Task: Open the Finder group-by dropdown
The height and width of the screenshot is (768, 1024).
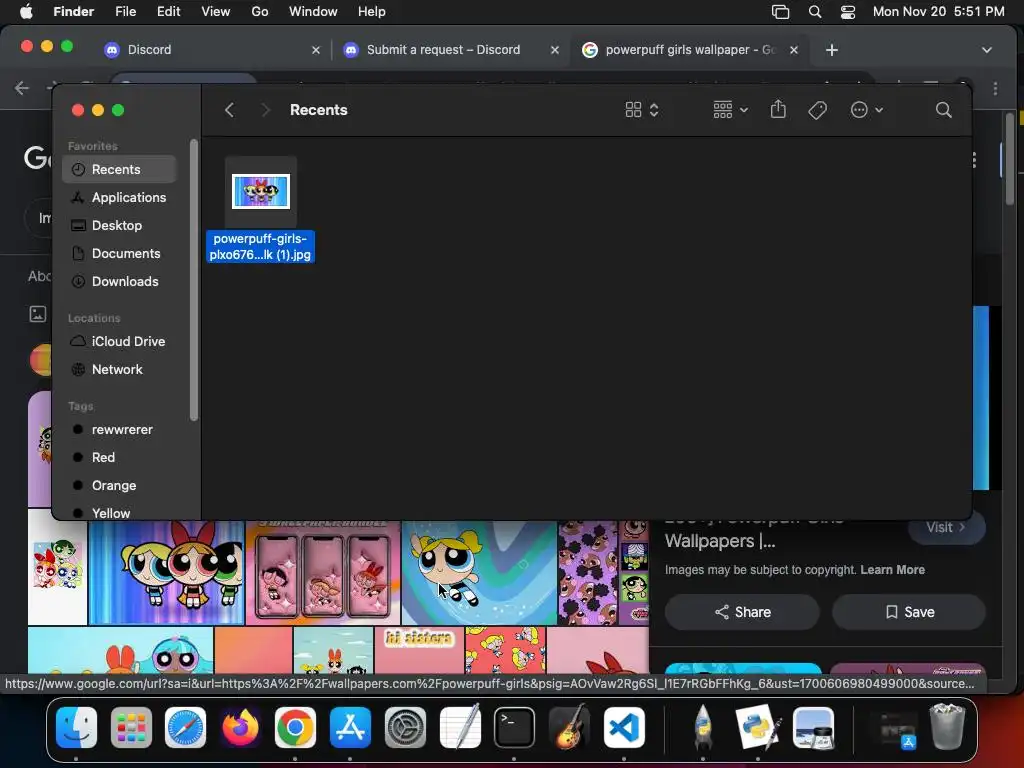Action: [x=730, y=110]
